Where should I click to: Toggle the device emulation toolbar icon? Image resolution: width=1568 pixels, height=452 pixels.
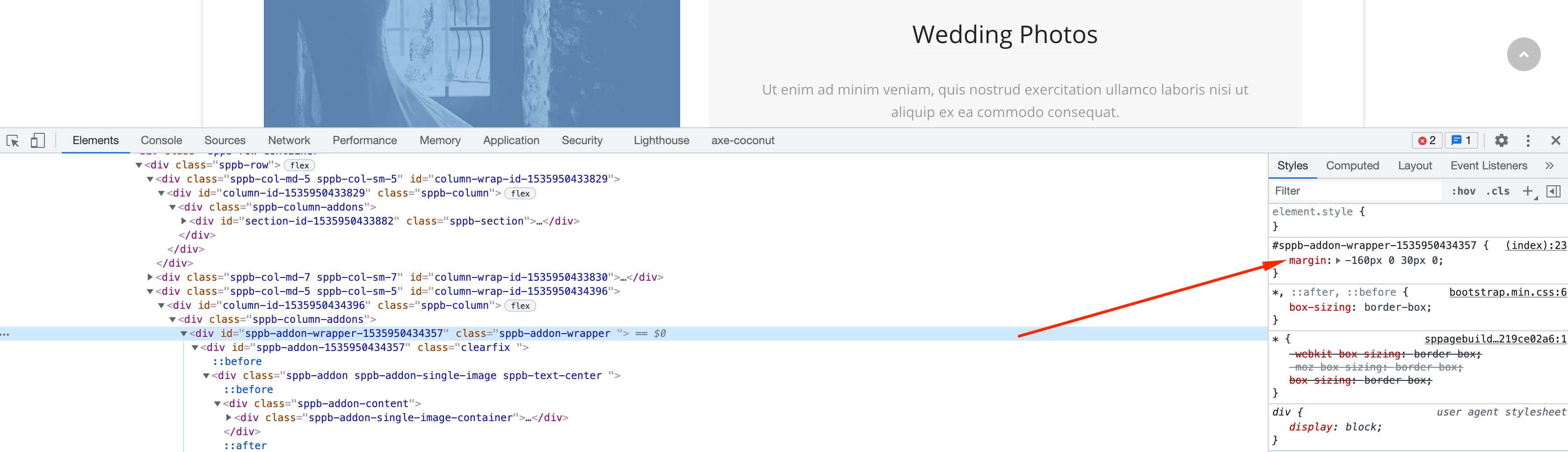(x=38, y=141)
